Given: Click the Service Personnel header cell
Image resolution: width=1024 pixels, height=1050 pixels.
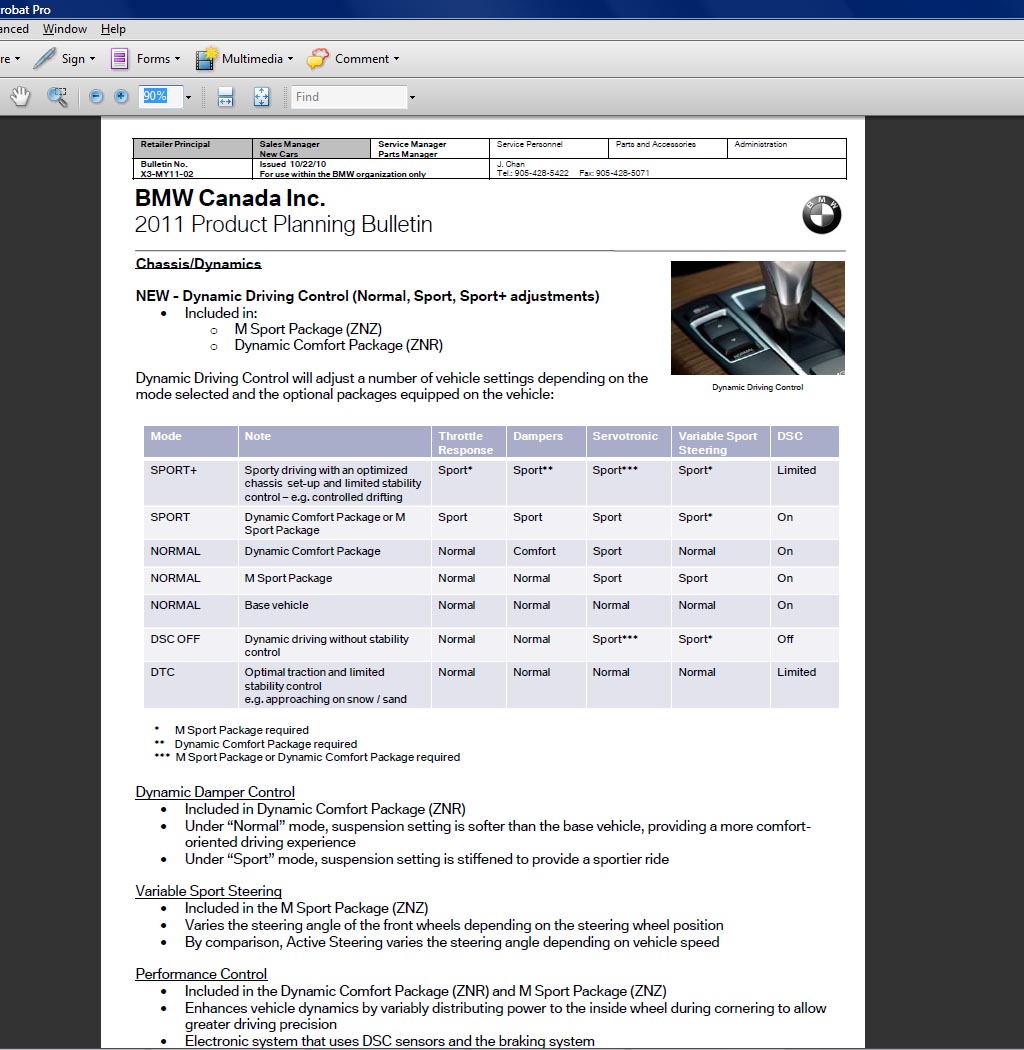Looking at the screenshot, I should (x=549, y=148).
